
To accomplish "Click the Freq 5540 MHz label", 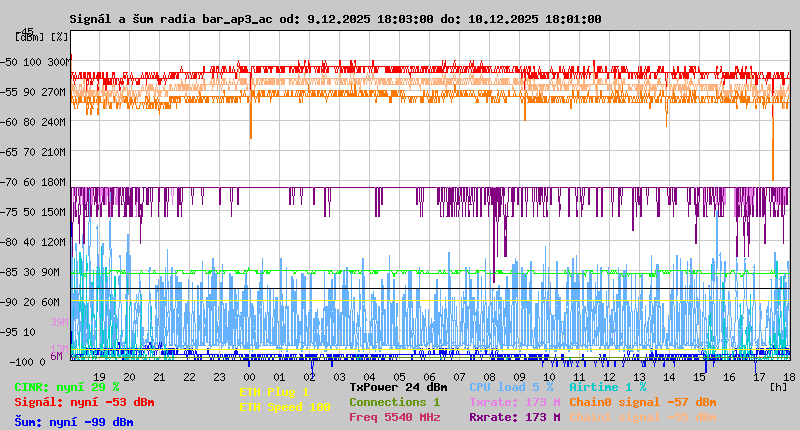I will pyautogui.click(x=394, y=417).
